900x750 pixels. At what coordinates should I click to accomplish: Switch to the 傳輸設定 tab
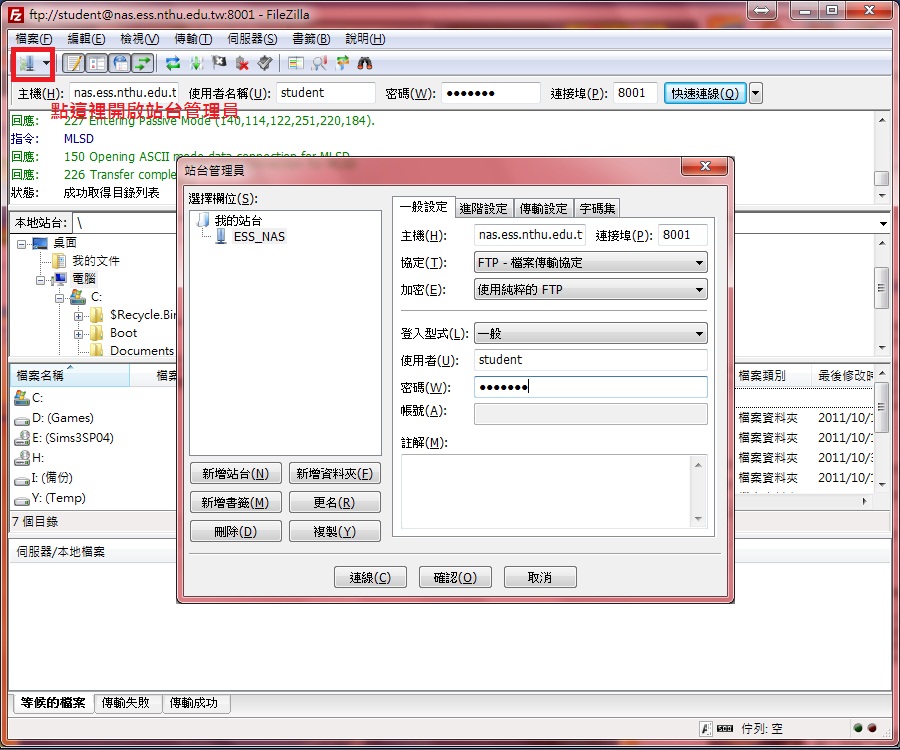click(x=543, y=208)
